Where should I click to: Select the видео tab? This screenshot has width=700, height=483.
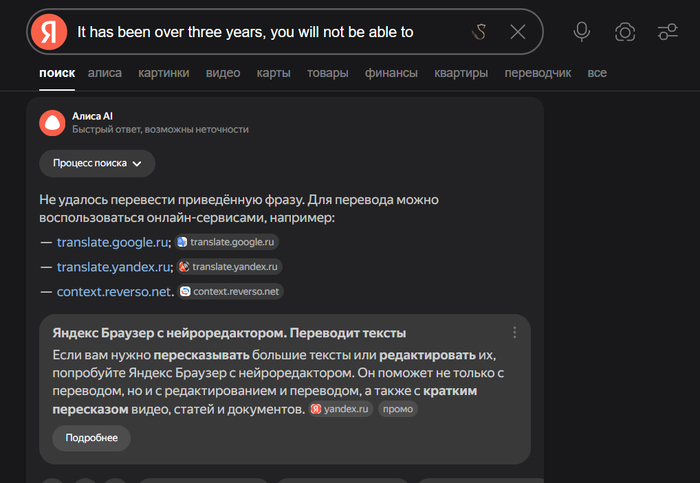tap(223, 74)
